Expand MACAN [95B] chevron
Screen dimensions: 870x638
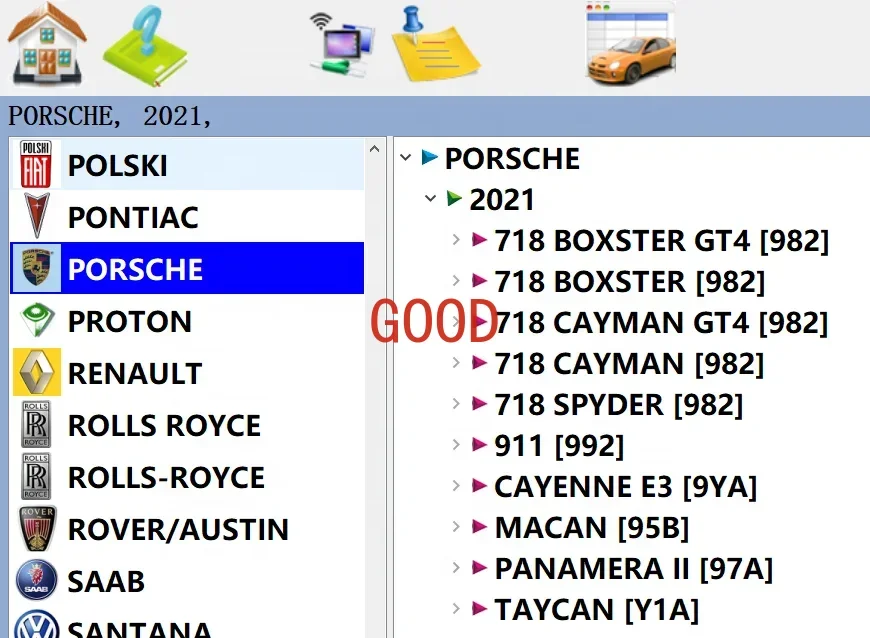[456, 527]
